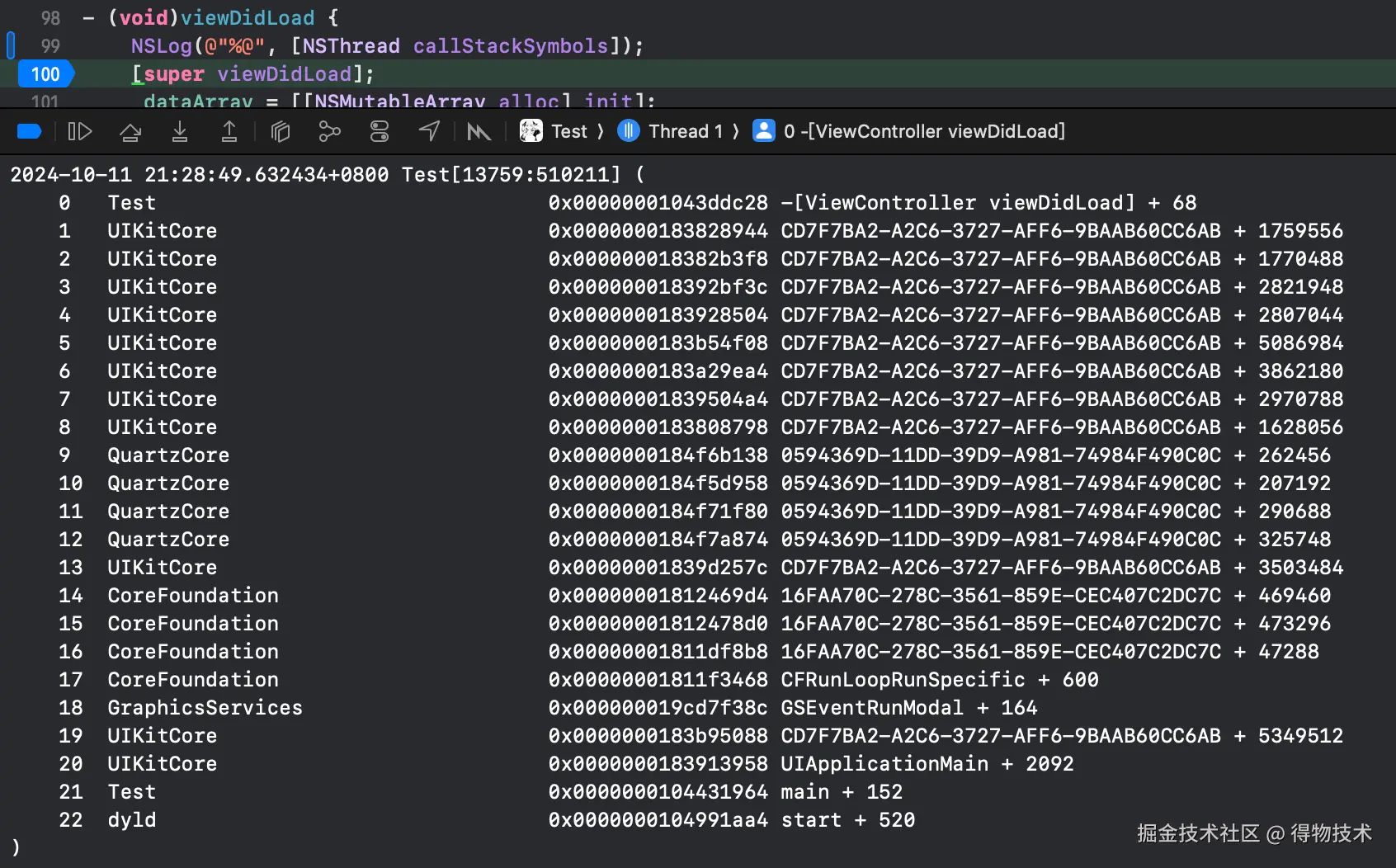
Task: Click Continue program execution button
Action: click(80, 131)
